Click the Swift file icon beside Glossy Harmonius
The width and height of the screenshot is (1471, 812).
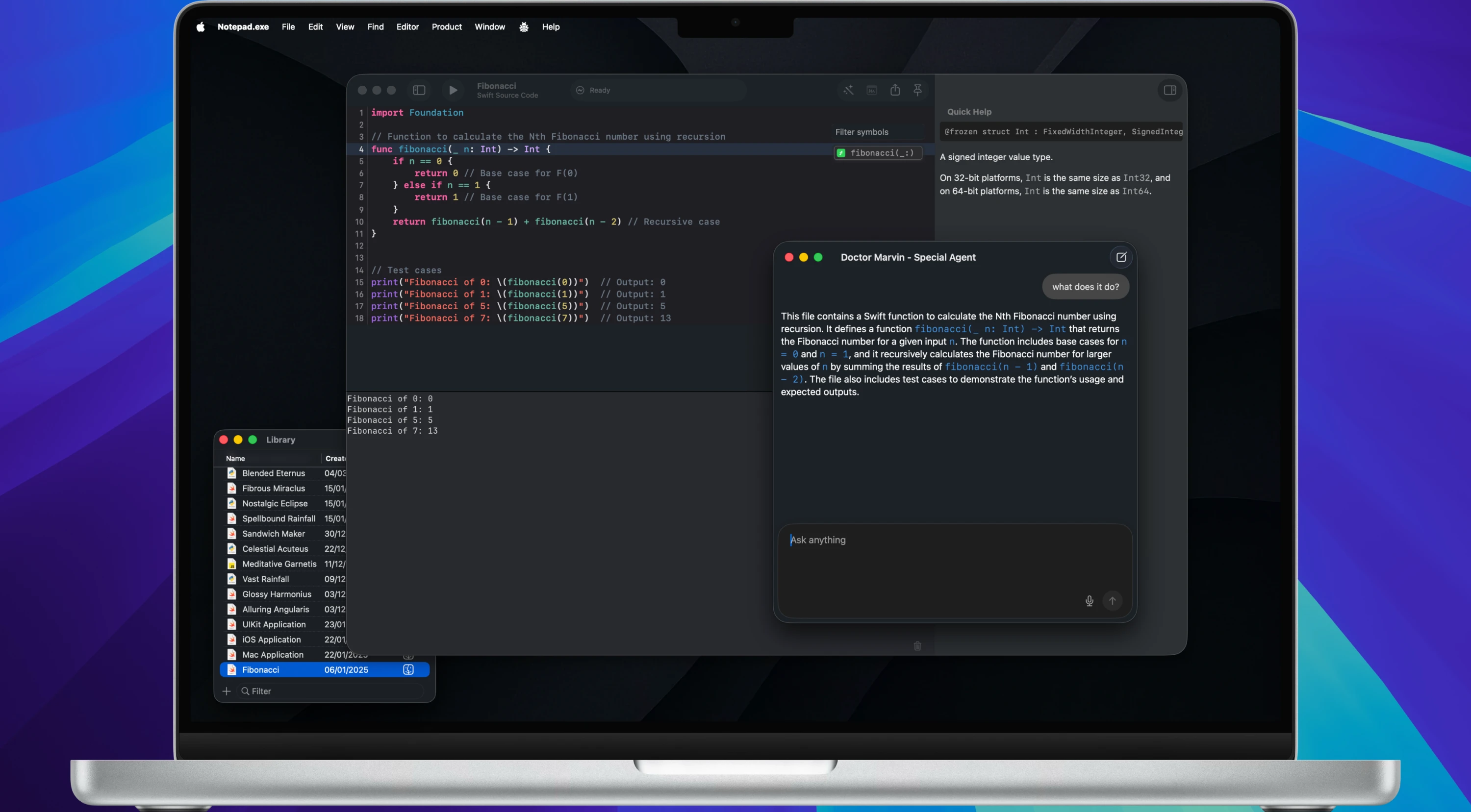231,594
